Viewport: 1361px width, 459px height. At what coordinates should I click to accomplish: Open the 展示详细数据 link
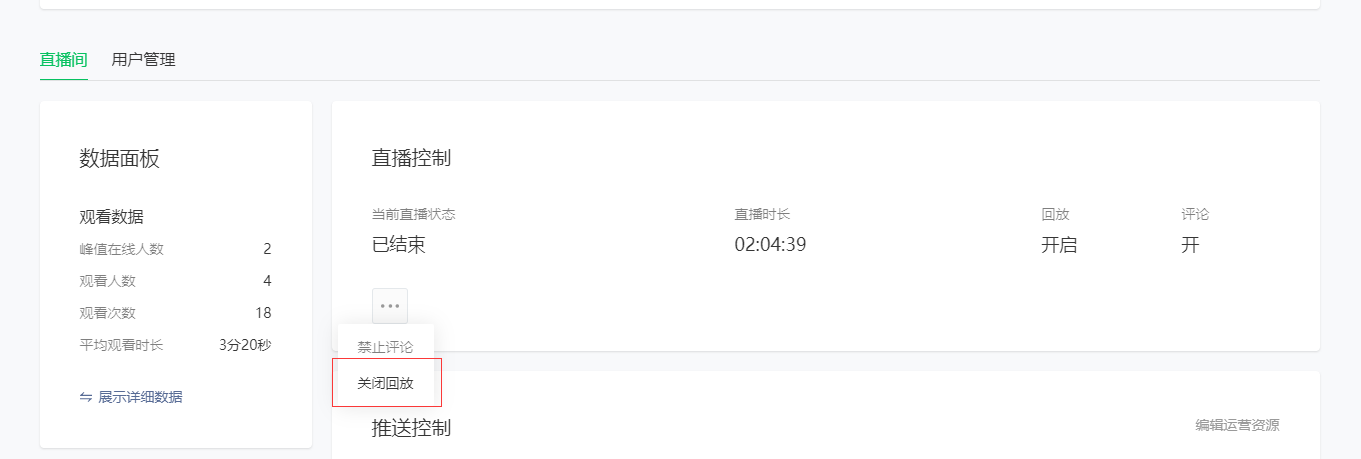140,397
